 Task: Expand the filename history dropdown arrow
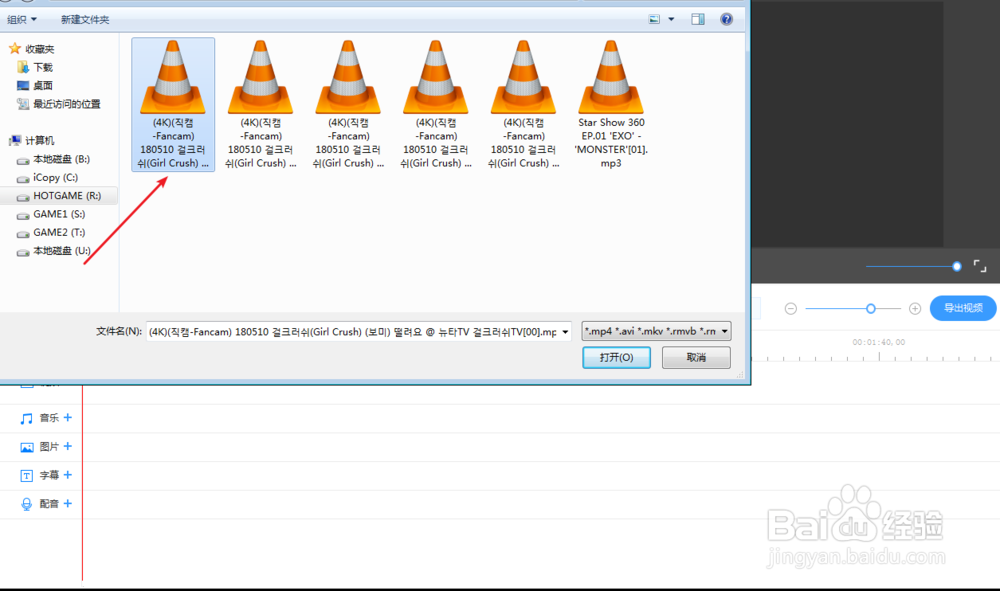(565, 332)
